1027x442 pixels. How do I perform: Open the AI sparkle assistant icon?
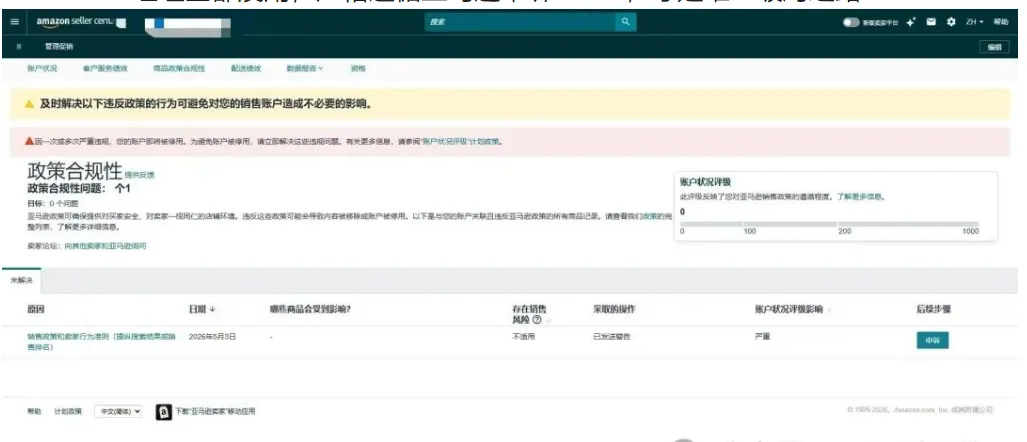click(911, 22)
